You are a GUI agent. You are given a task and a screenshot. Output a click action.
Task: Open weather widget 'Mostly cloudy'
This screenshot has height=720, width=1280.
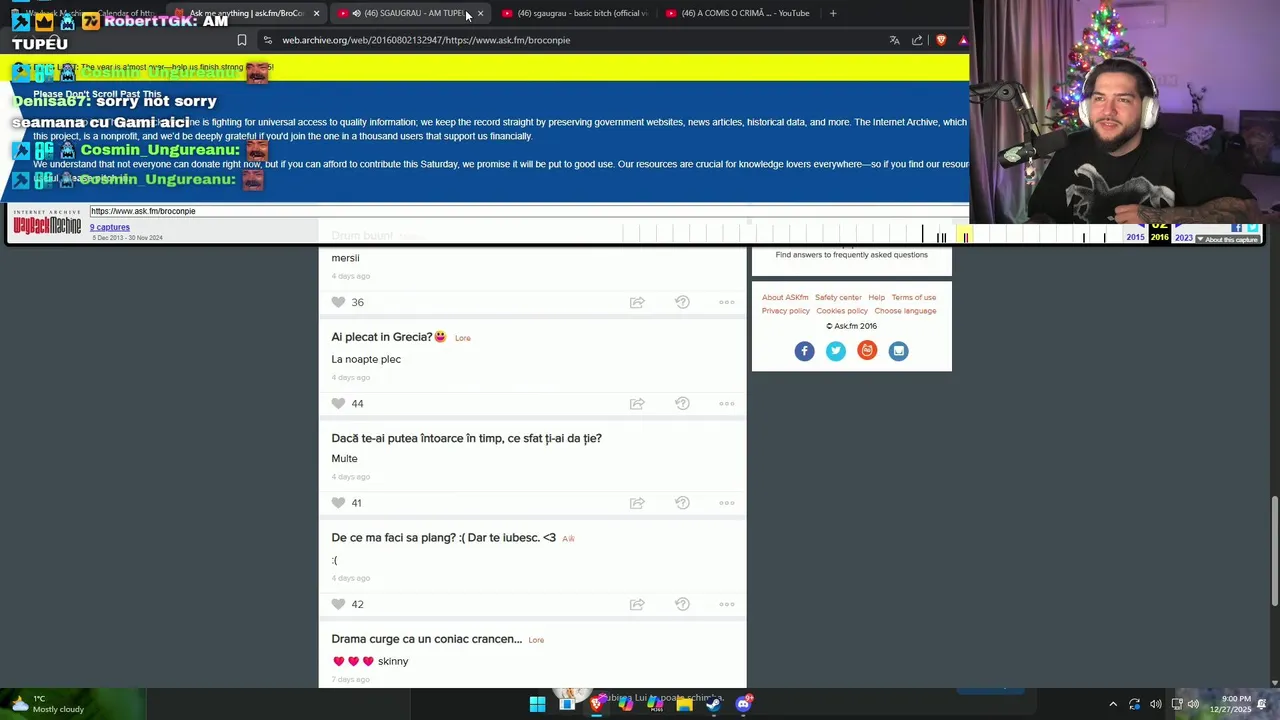click(x=45, y=704)
